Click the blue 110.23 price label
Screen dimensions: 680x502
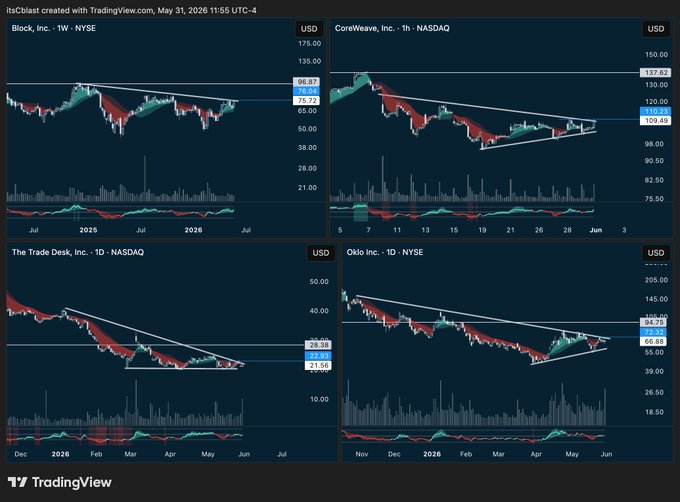coord(656,111)
